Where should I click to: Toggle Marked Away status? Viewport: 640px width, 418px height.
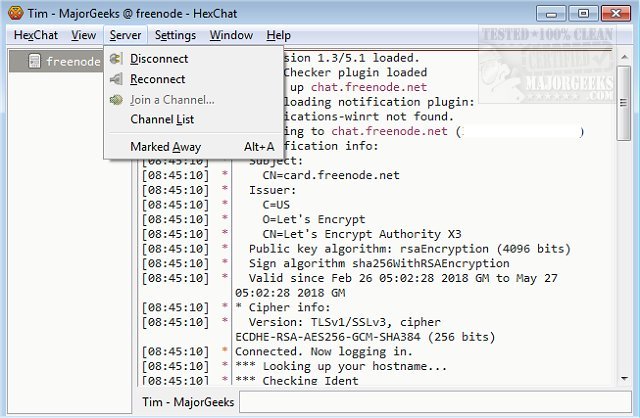(194, 147)
